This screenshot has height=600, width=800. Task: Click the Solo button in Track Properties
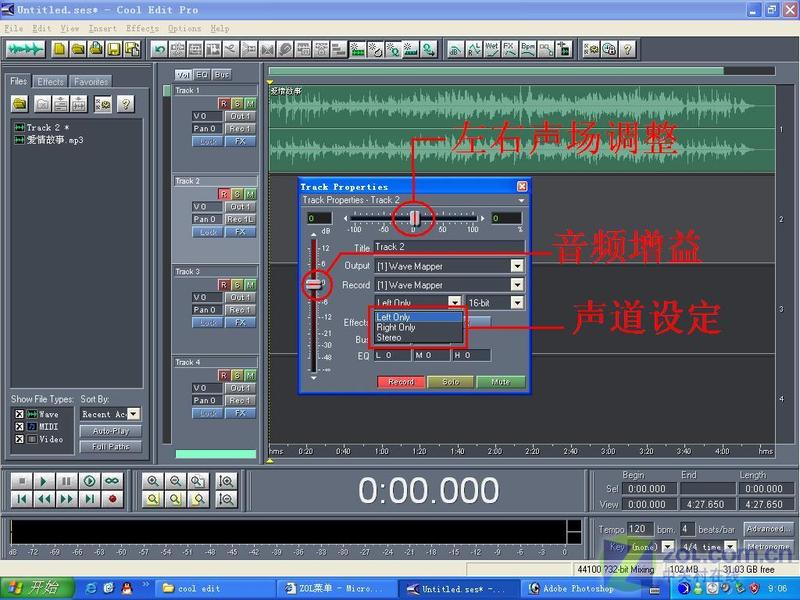click(x=451, y=382)
